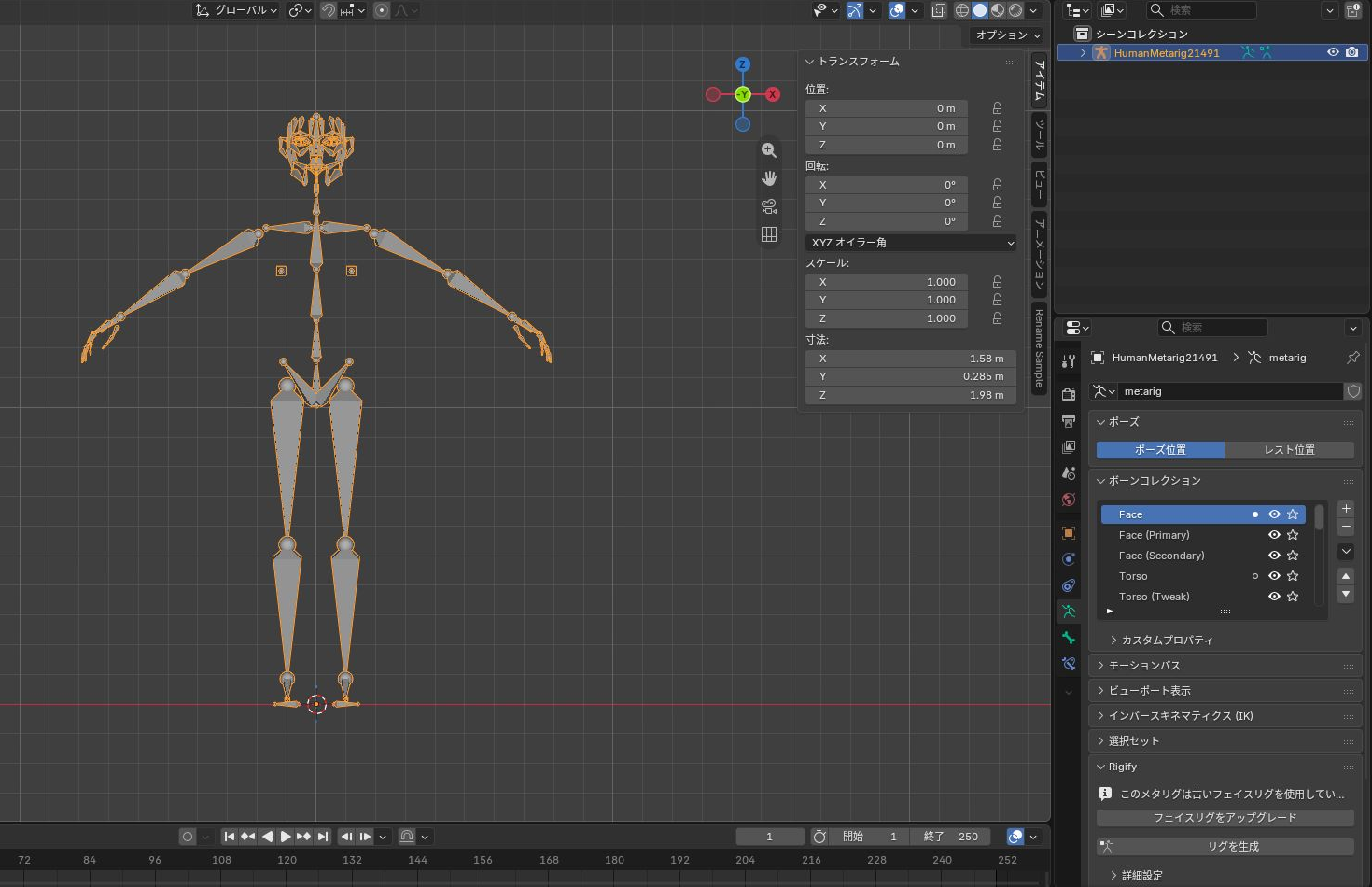Click the viewport zoom magnifier icon
The height and width of the screenshot is (887, 1372).
(769, 150)
